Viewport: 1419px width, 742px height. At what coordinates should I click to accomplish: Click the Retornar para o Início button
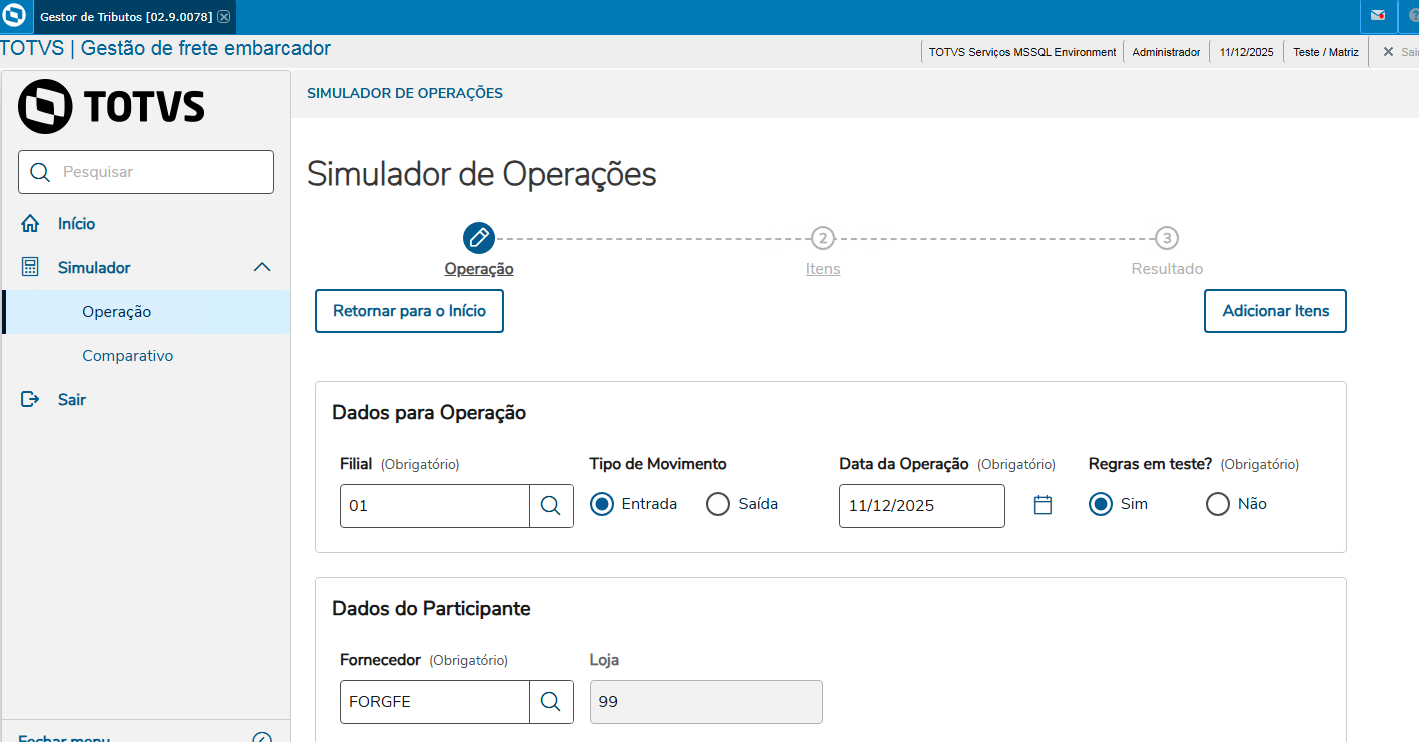(x=410, y=311)
